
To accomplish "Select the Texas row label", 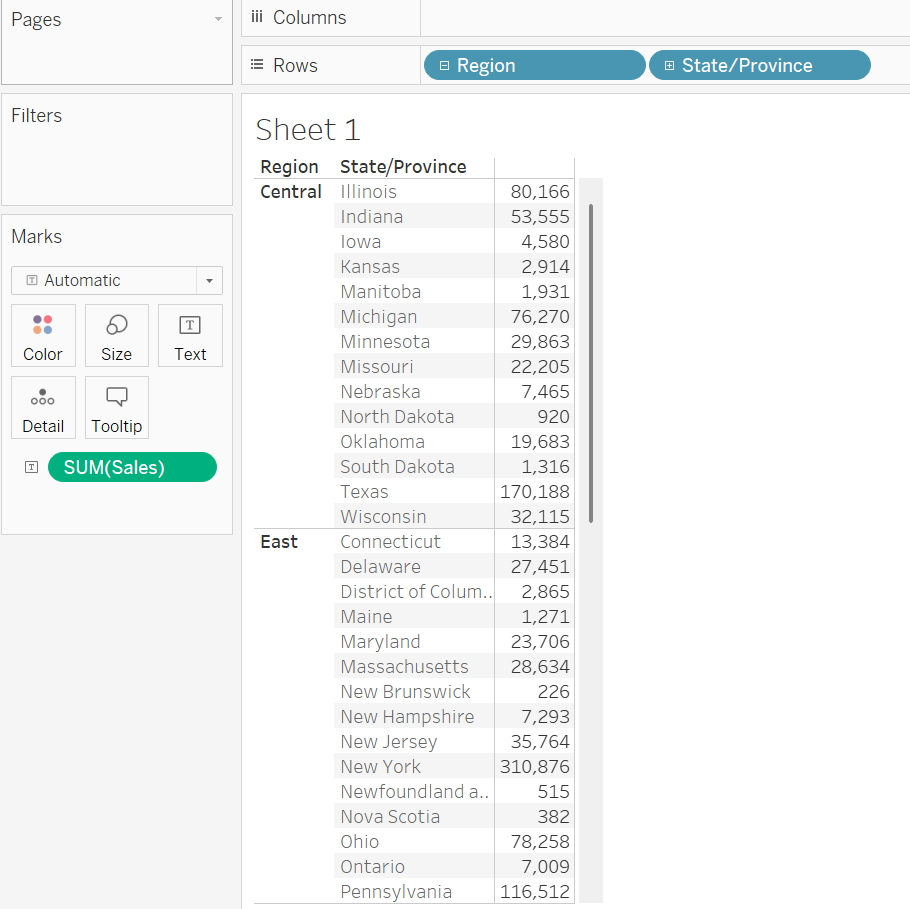I will coord(364,492).
